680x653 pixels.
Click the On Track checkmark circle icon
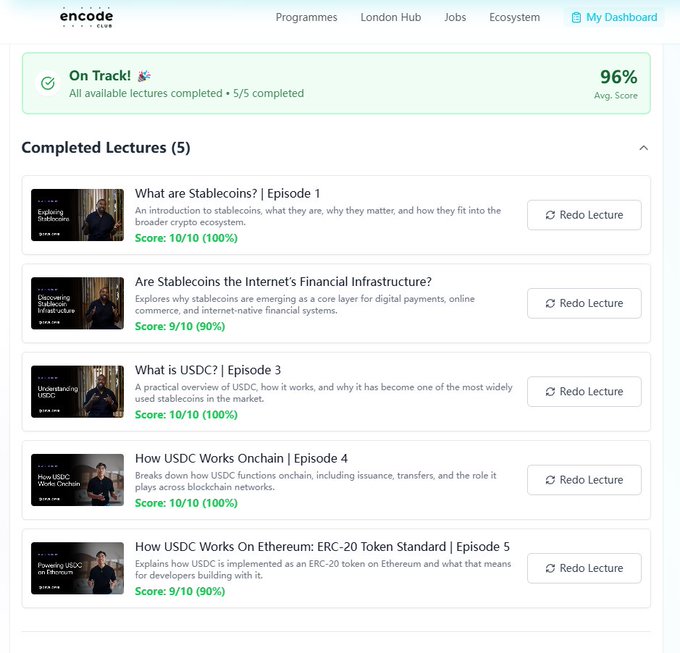48,83
